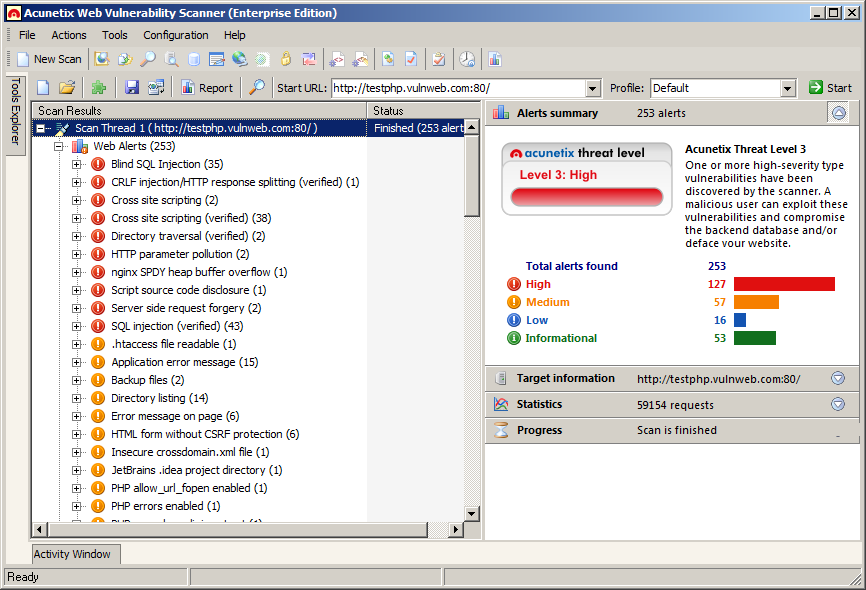Screen dimensions: 866x590
Task: Launch the Target Finder magnifier icon
Action: (148, 59)
